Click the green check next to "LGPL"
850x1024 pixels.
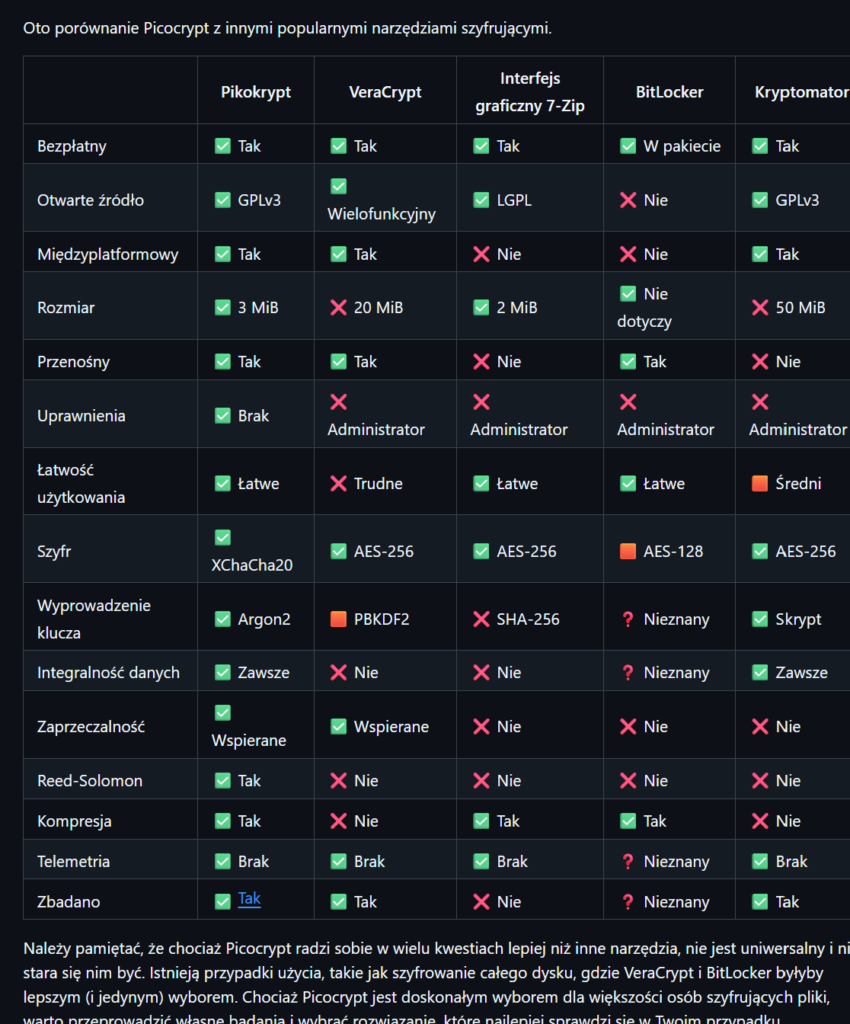click(x=481, y=200)
